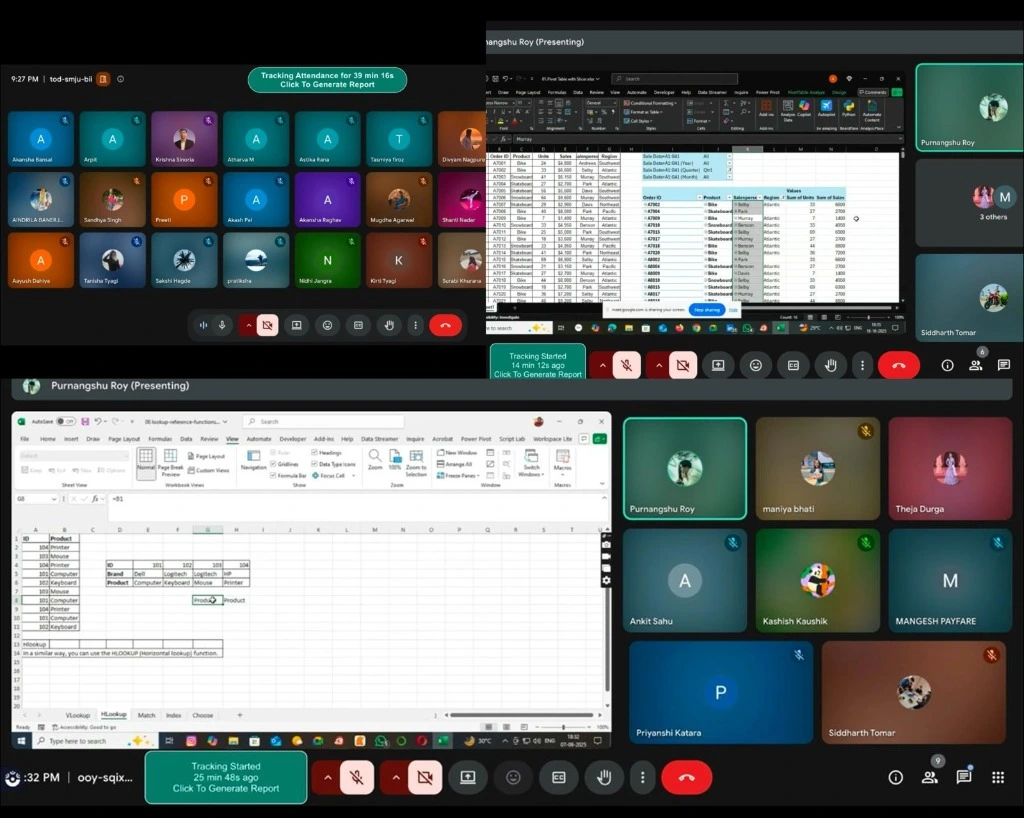Select Priyanshi Katara participant tile
This screenshot has width=1024, height=818.
pyautogui.click(x=721, y=693)
